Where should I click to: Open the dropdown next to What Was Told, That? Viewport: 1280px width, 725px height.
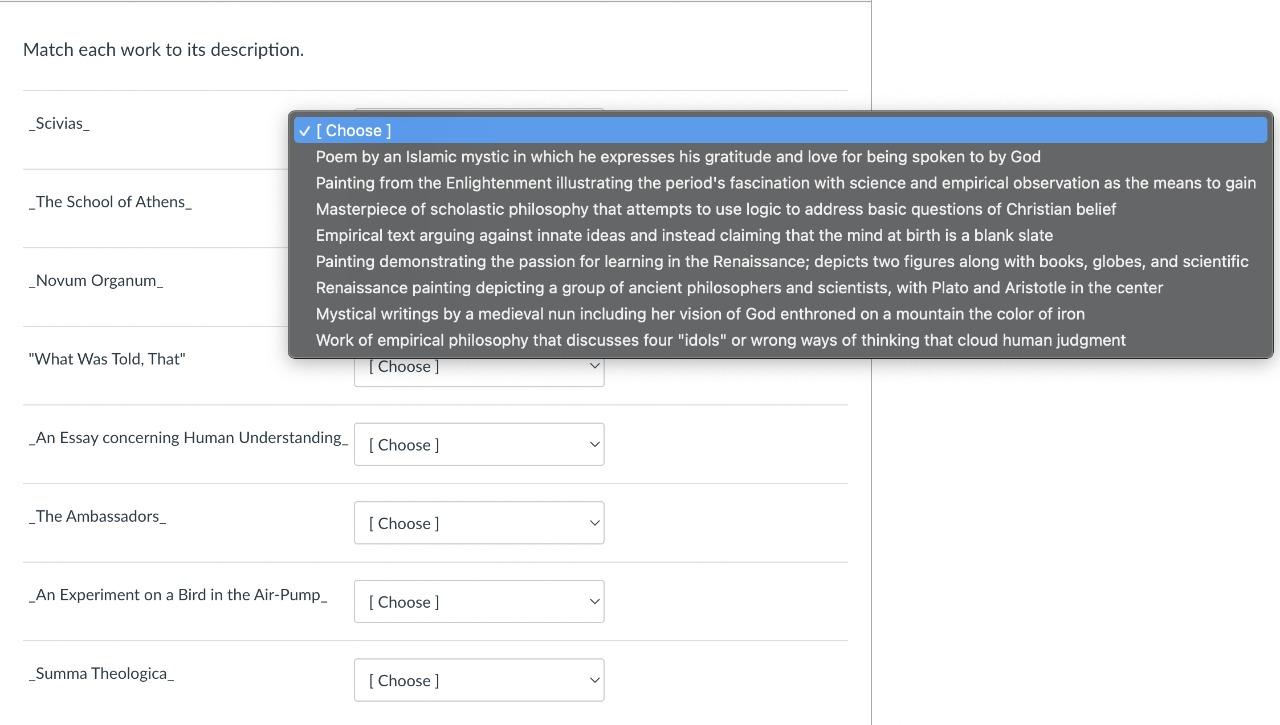point(478,366)
